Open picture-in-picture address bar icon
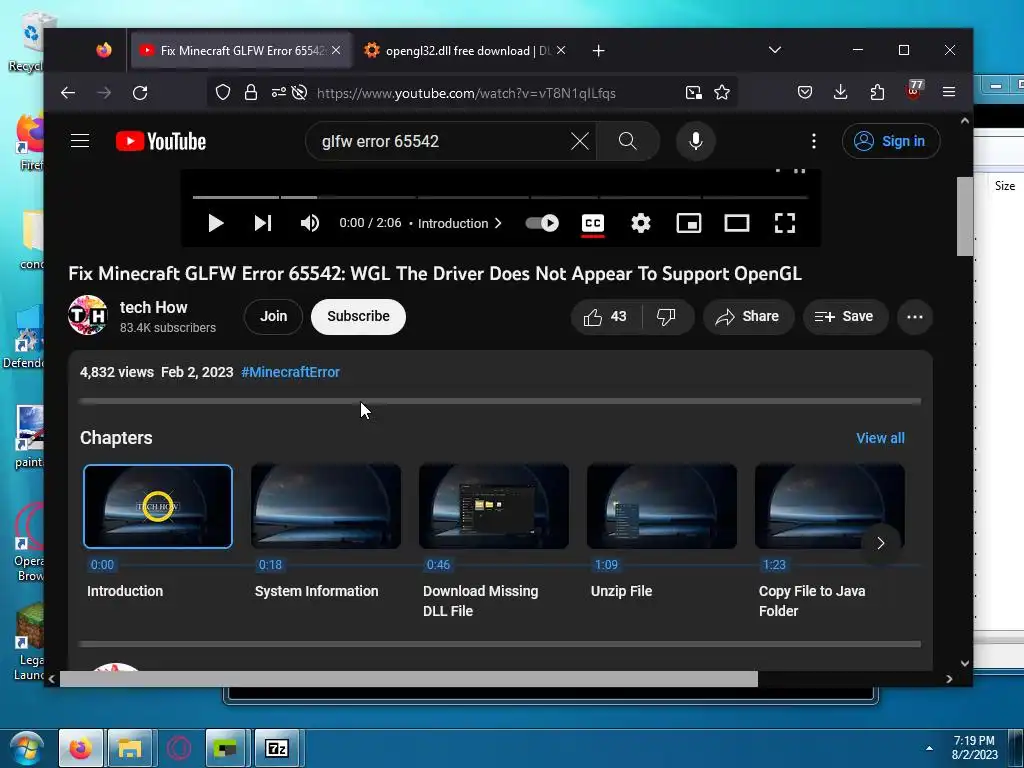 coord(694,93)
